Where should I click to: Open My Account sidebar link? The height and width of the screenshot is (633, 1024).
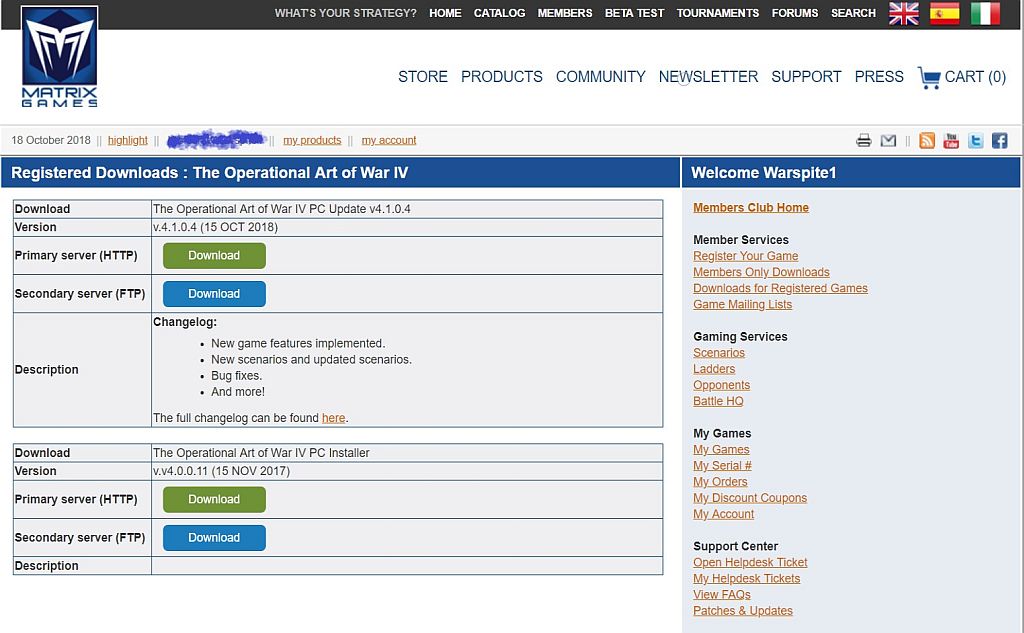pos(724,514)
